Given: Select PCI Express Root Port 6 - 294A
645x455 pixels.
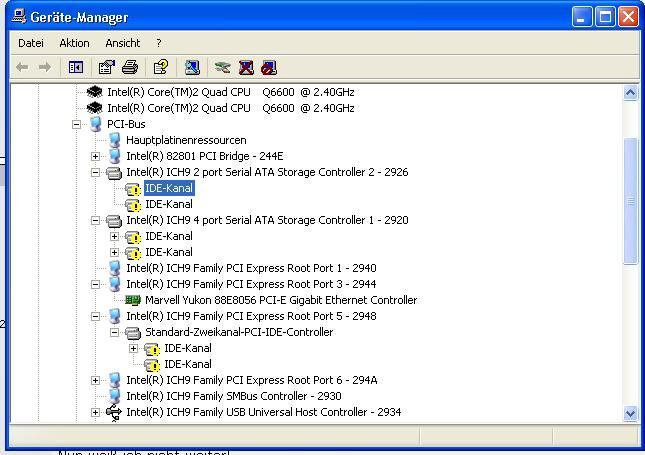Looking at the screenshot, I should click(x=252, y=380).
